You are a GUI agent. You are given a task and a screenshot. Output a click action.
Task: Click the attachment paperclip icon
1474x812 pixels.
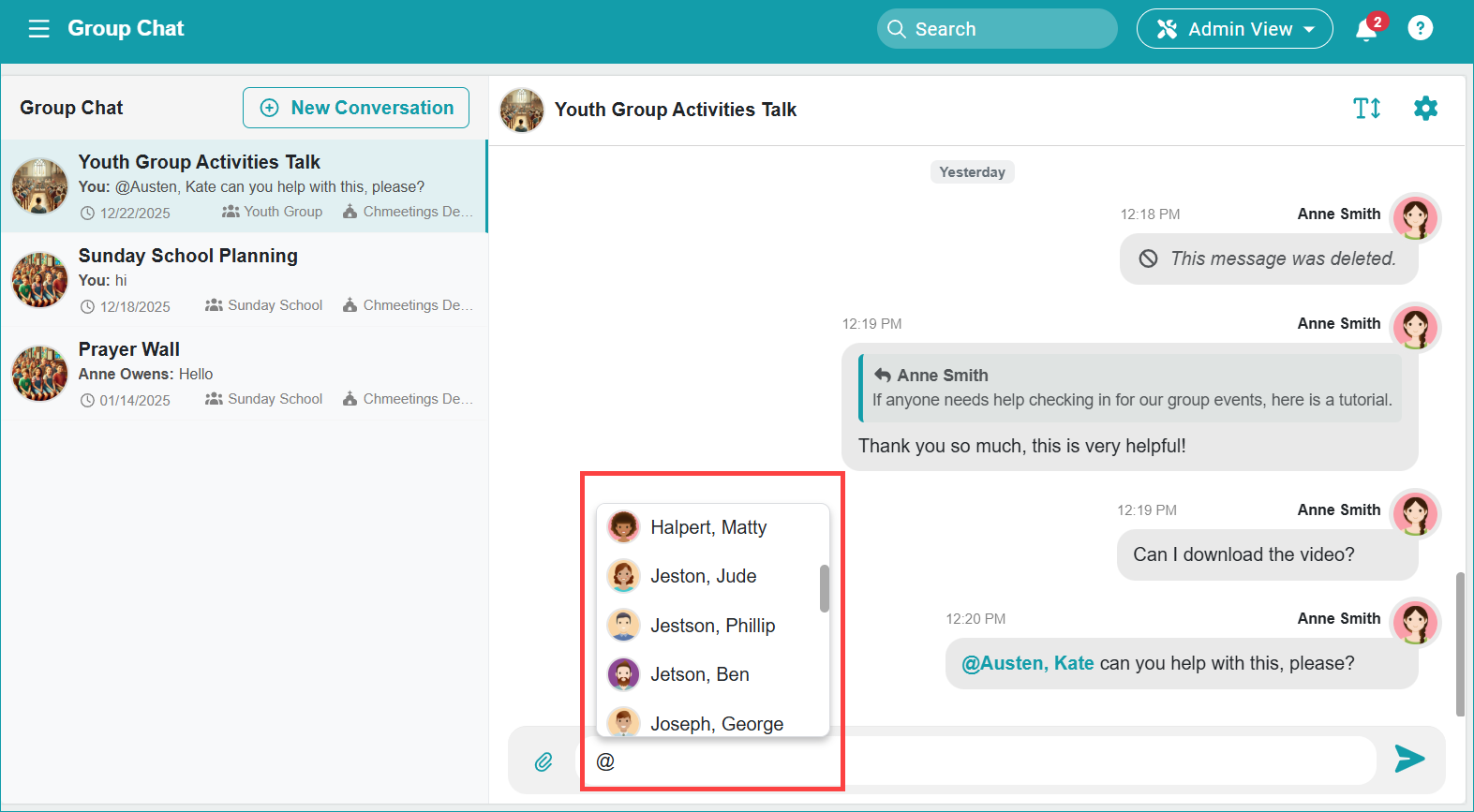(543, 761)
